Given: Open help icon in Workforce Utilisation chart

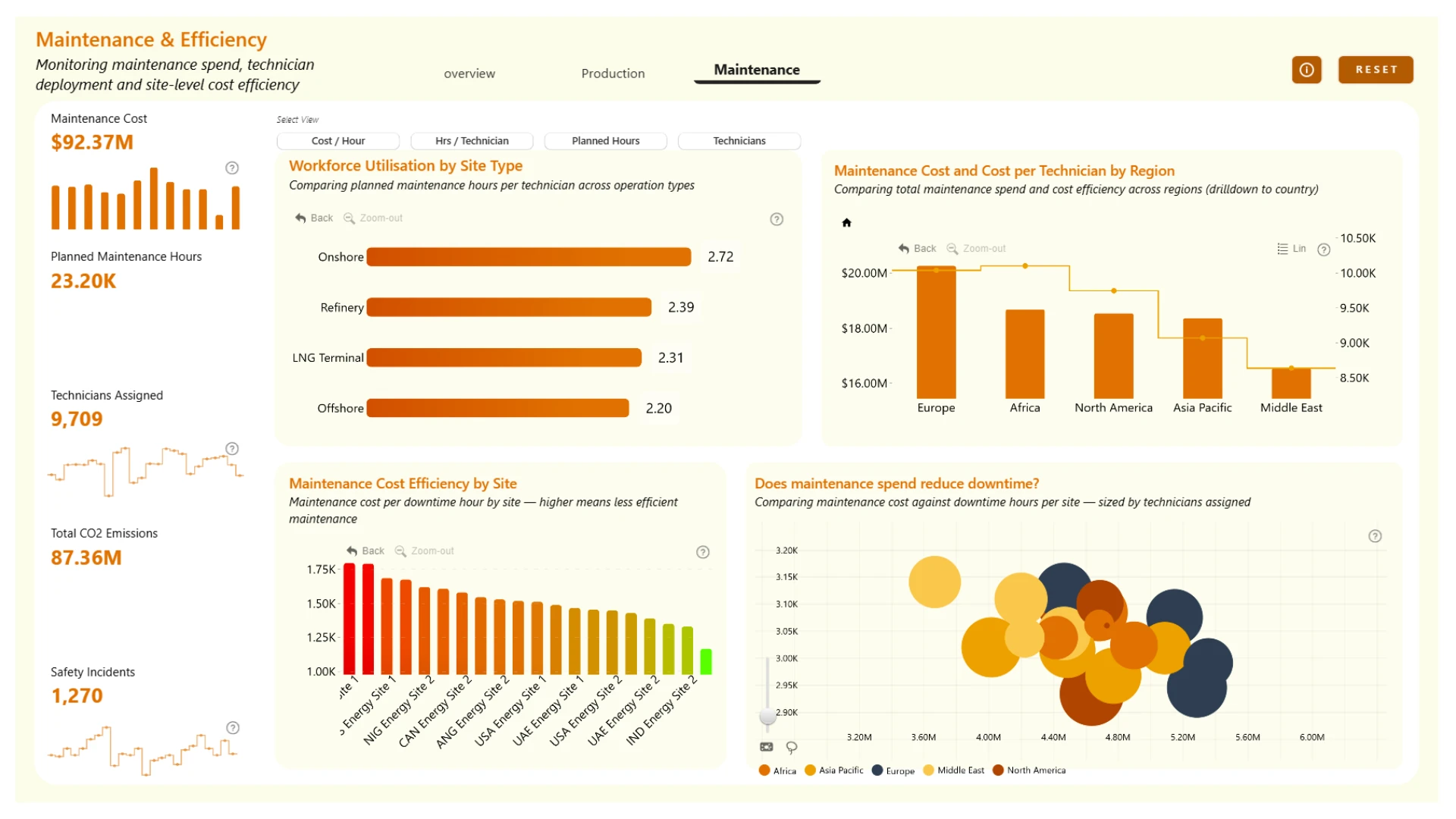Looking at the screenshot, I should point(777,219).
